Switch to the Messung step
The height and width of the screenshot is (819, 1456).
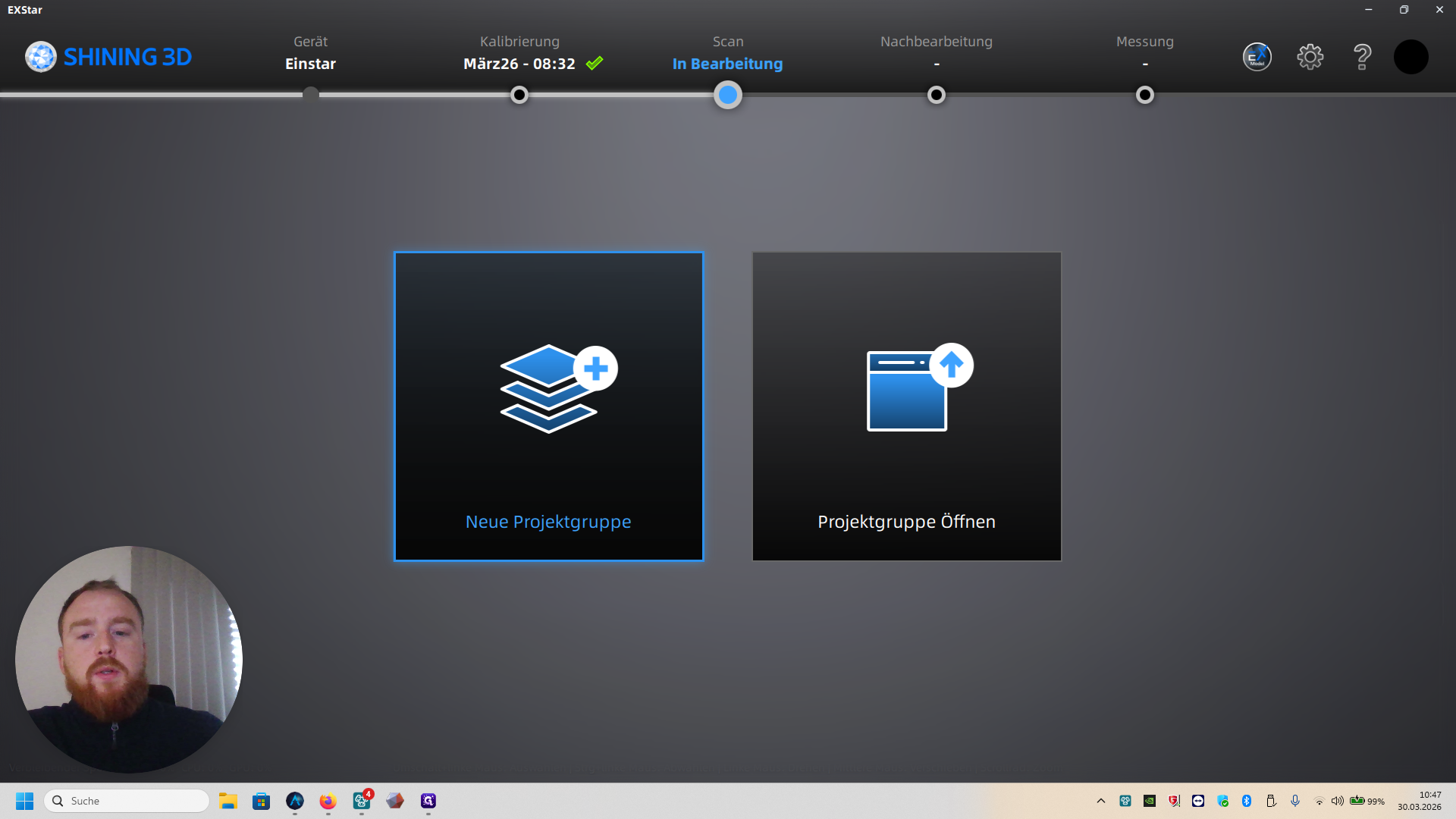(1144, 53)
